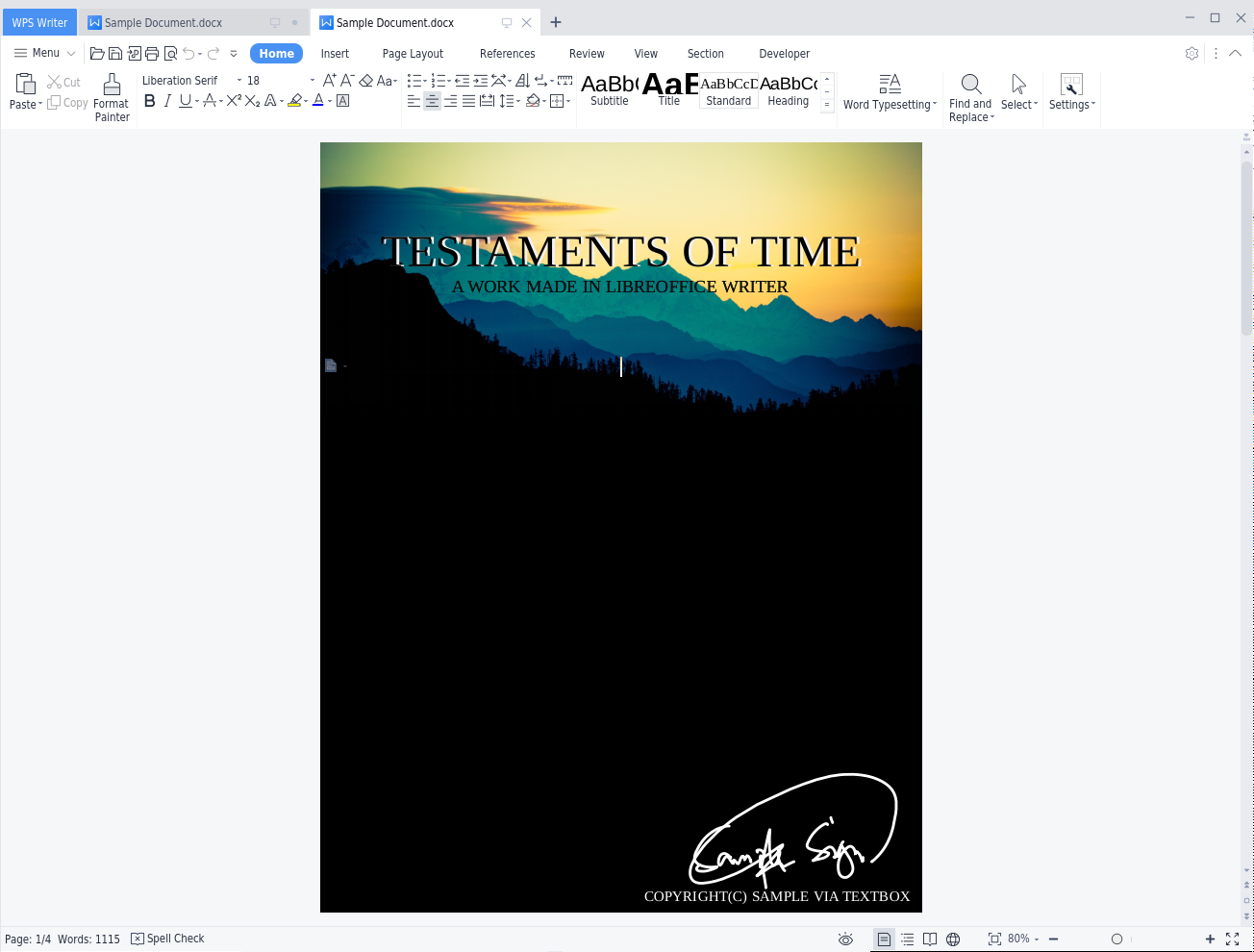Toggle Underline formatting
Viewport: 1254px width, 952px height.
(185, 101)
